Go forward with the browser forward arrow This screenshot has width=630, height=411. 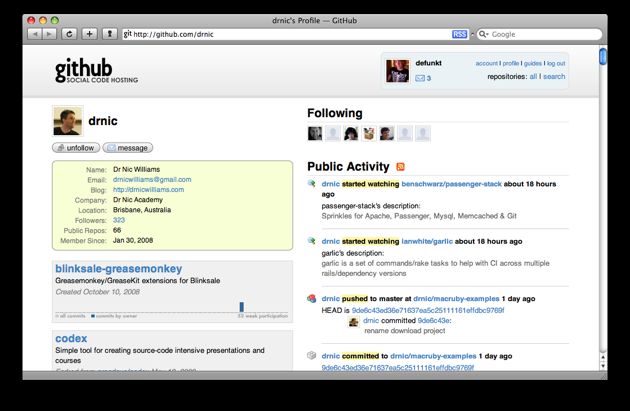49,34
